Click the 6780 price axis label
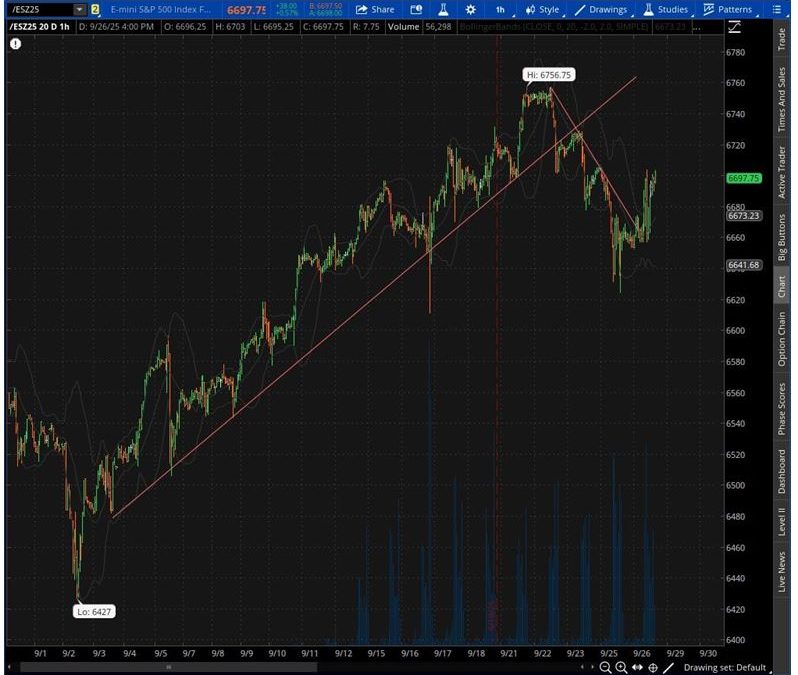 [x=735, y=52]
